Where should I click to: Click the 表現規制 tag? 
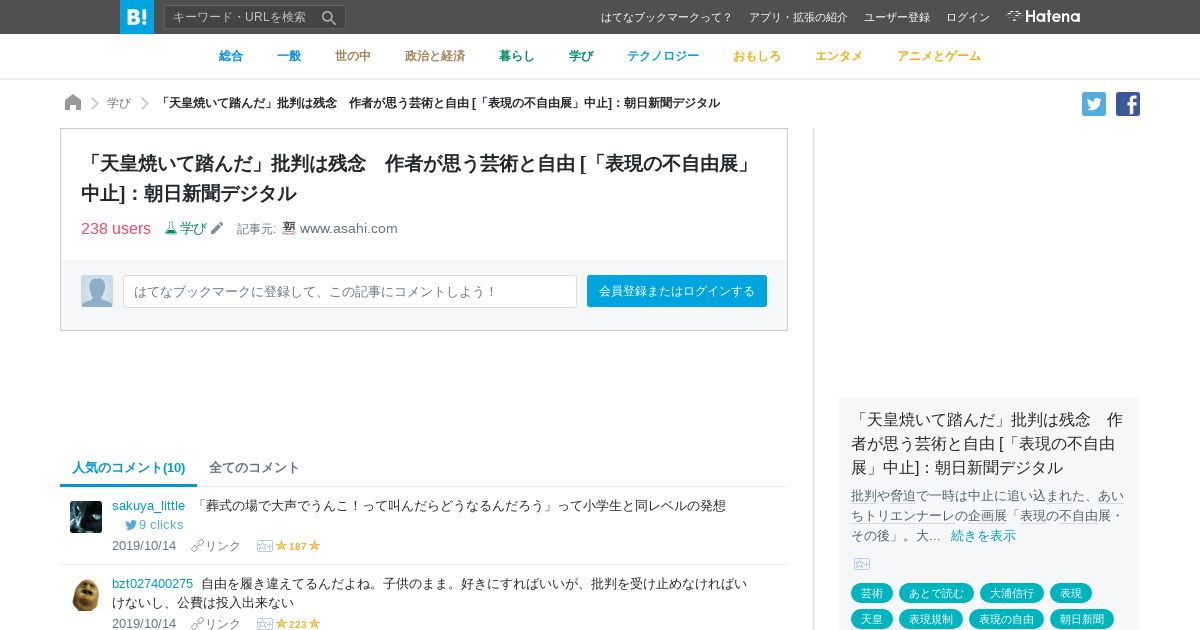tap(931, 619)
